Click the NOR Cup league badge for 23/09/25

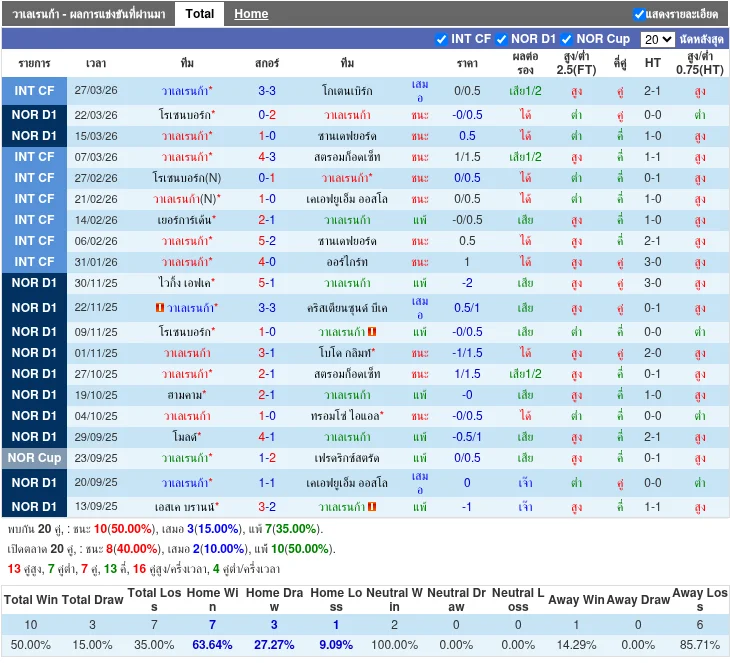[x=35, y=458]
